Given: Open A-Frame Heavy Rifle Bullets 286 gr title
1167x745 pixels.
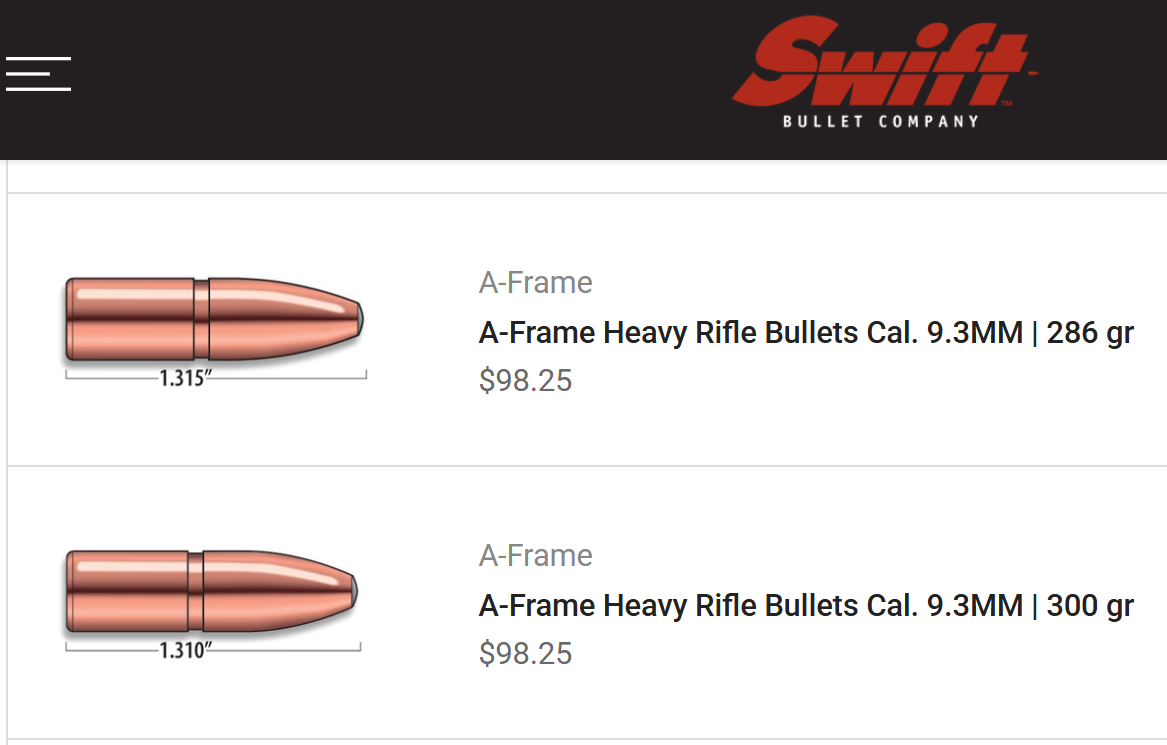Looking at the screenshot, I should click(806, 332).
